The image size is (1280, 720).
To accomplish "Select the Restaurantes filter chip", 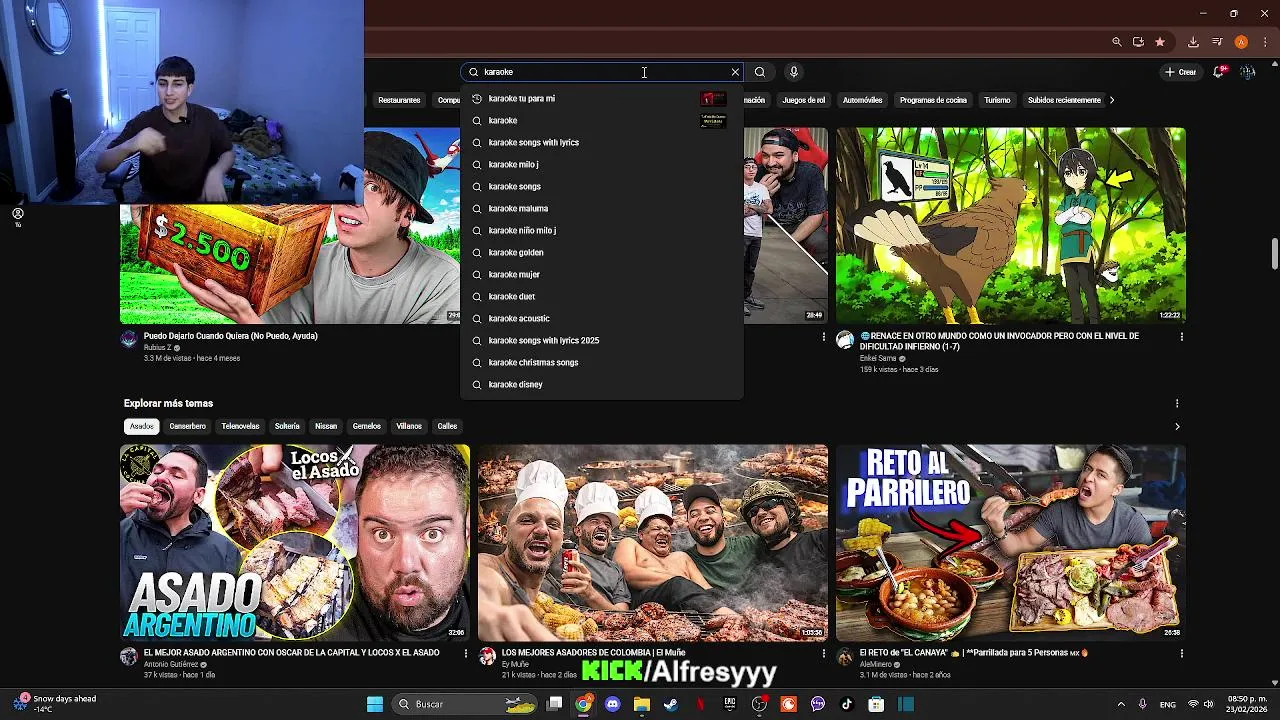I will coord(399,100).
